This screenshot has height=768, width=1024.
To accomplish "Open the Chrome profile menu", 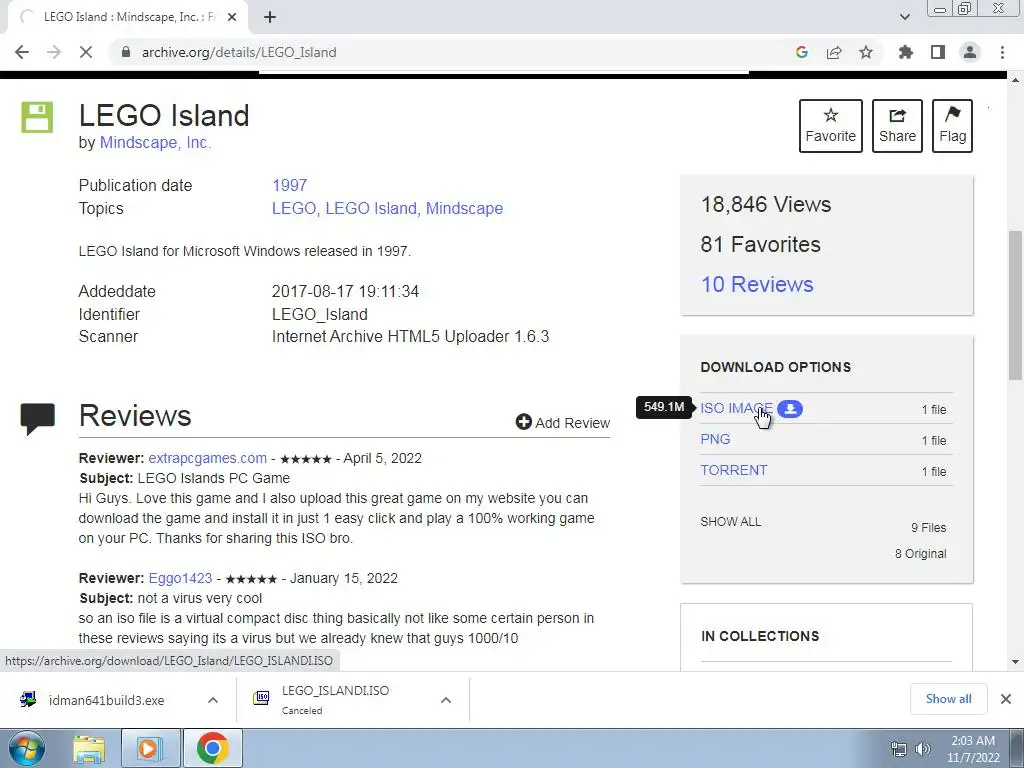I will [x=970, y=52].
